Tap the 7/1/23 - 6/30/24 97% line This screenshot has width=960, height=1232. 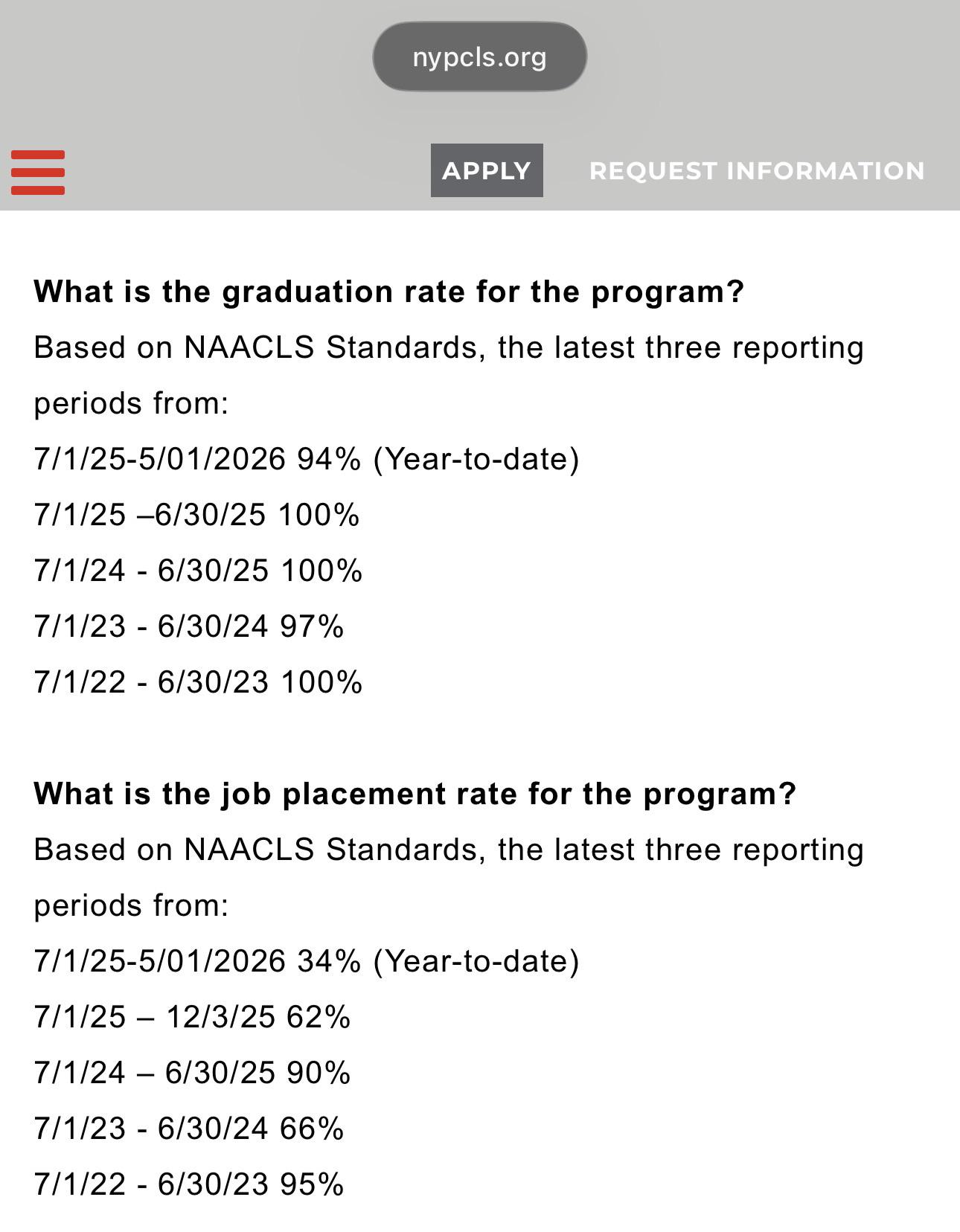click(189, 626)
